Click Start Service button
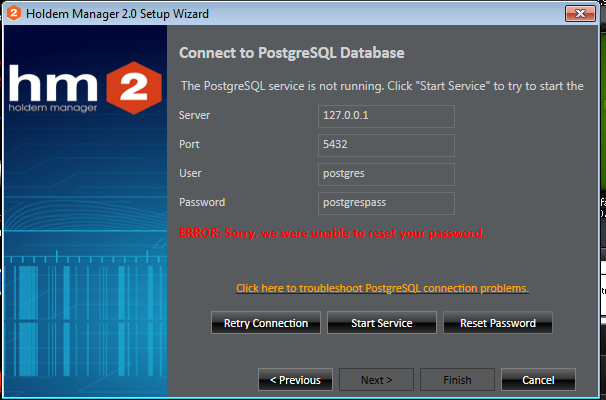 pyautogui.click(x=382, y=323)
